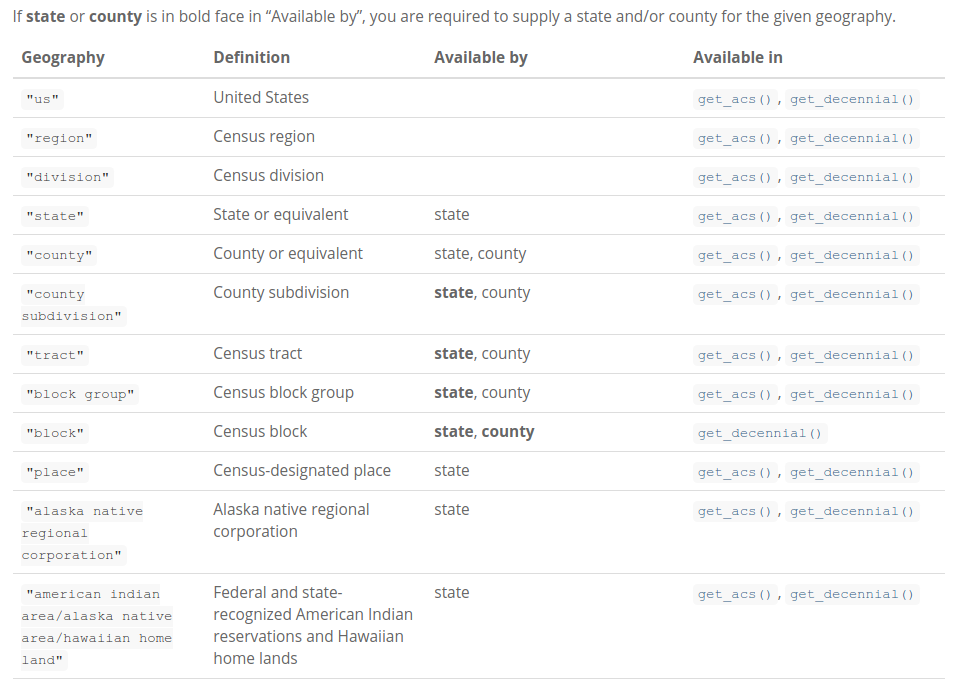The height and width of the screenshot is (680, 967).
Task: Click the "Available by" column header
Action: pyautogui.click(x=480, y=58)
